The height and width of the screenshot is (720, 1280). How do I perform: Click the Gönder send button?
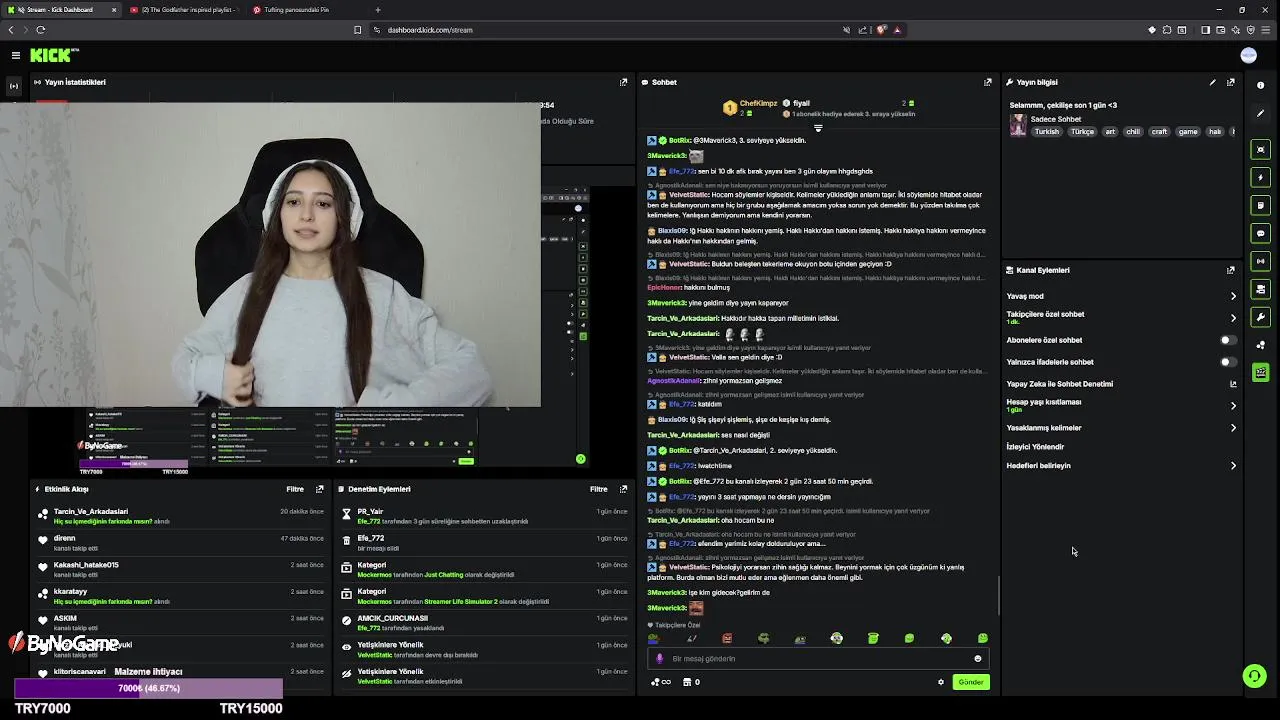click(x=971, y=682)
